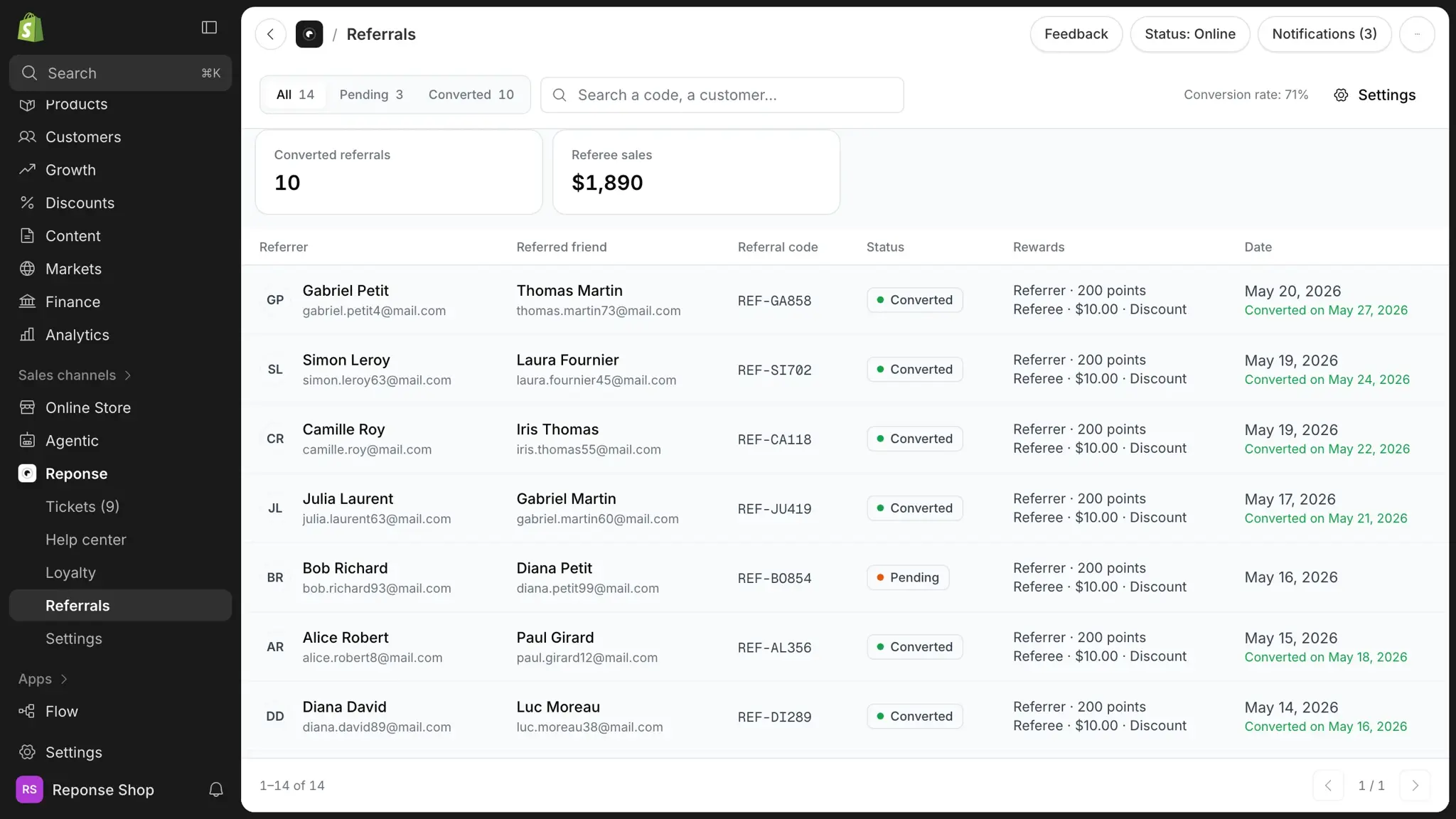Focus the sidebar Search field
This screenshot has width=1456, height=819.
click(120, 73)
